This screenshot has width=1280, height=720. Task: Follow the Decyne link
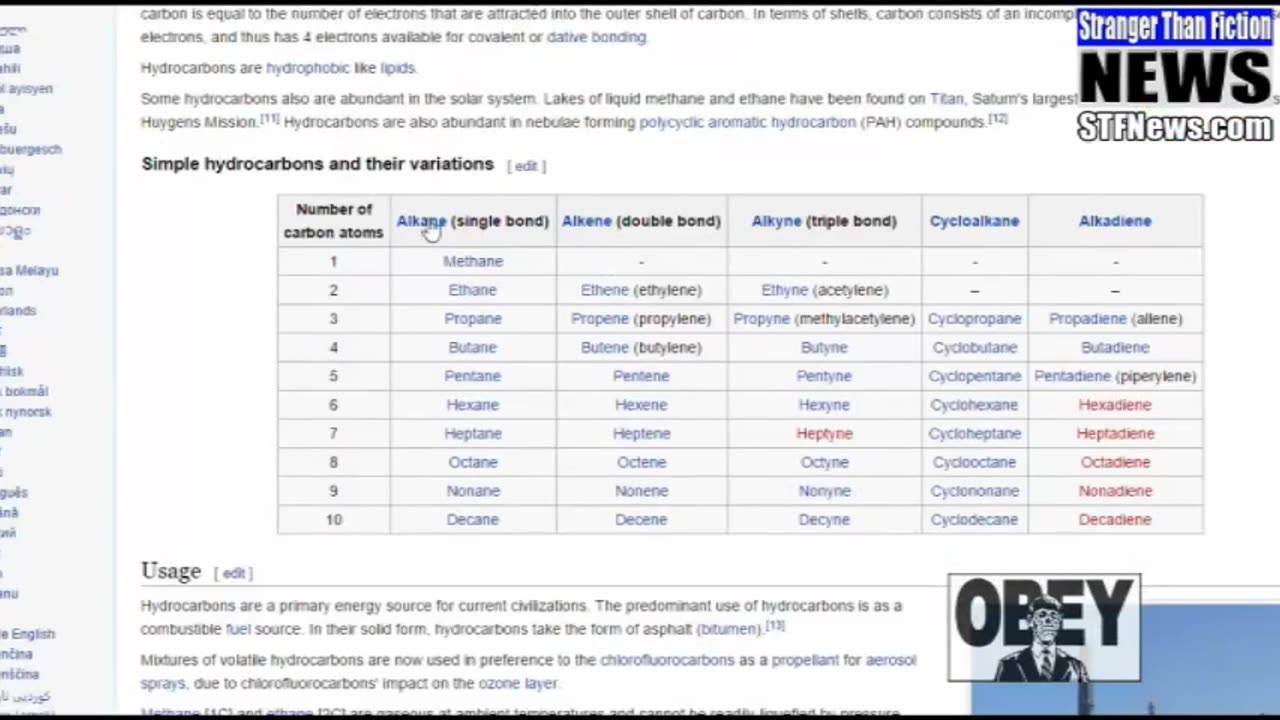[x=824, y=520]
